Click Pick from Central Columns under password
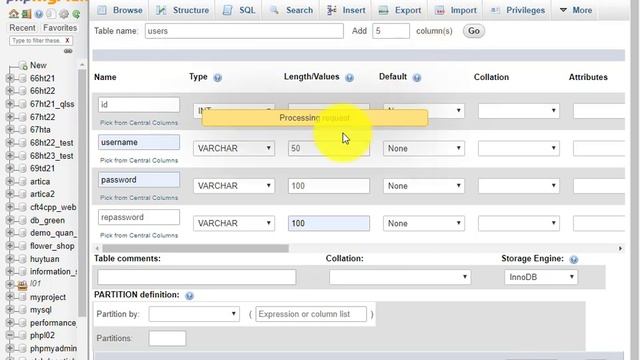This screenshot has height=360, width=640. (139, 198)
